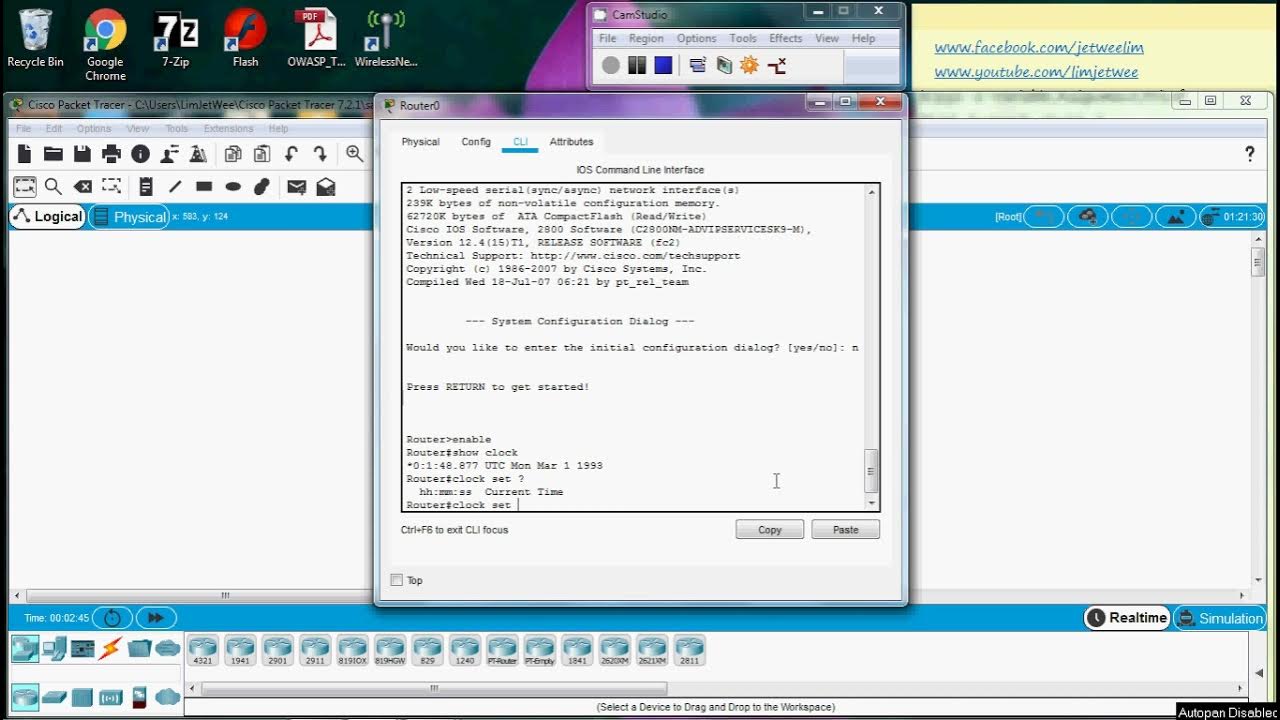Viewport: 1280px width, 720px height.
Task: Add a simple PDU envelope
Action: coord(296,187)
